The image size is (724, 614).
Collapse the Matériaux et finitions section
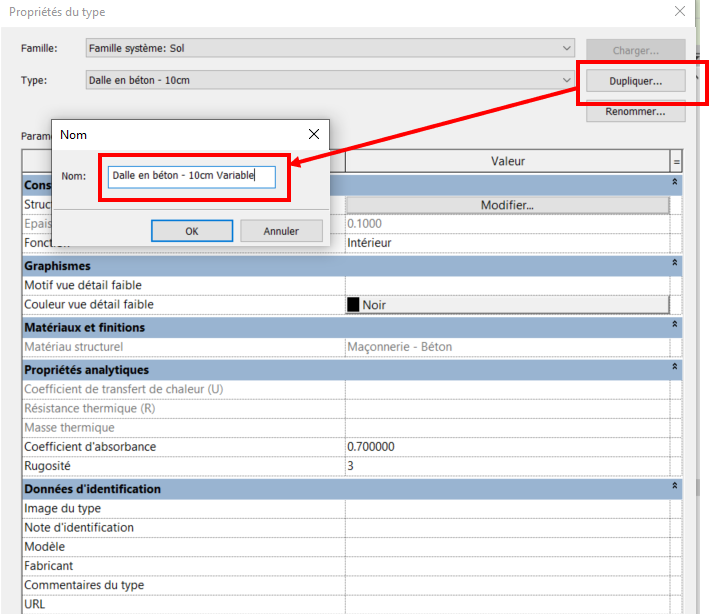pyautogui.click(x=675, y=327)
